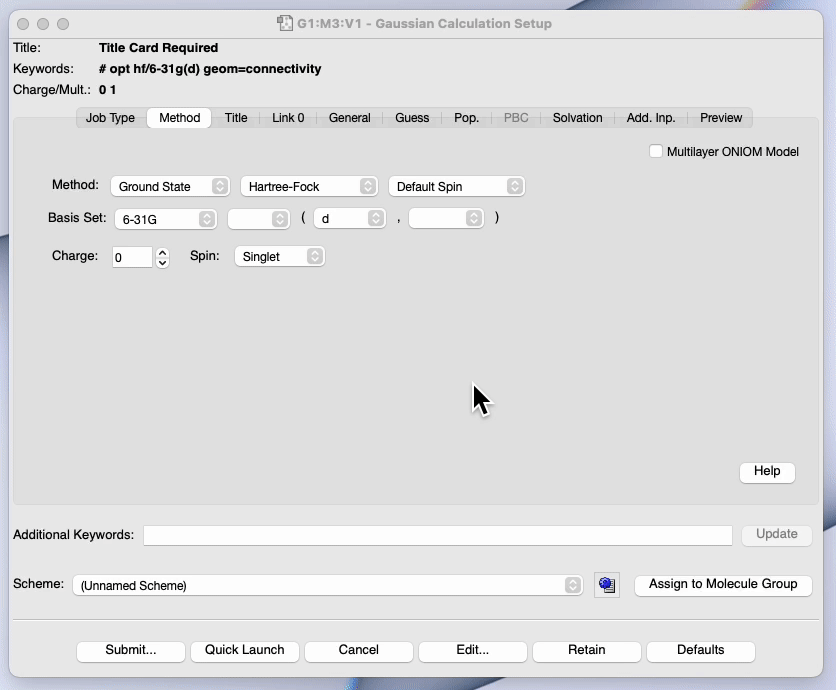Enable the Multilayer ONIOM Model checkbox
Viewport: 836px width, 690px height.
point(656,151)
